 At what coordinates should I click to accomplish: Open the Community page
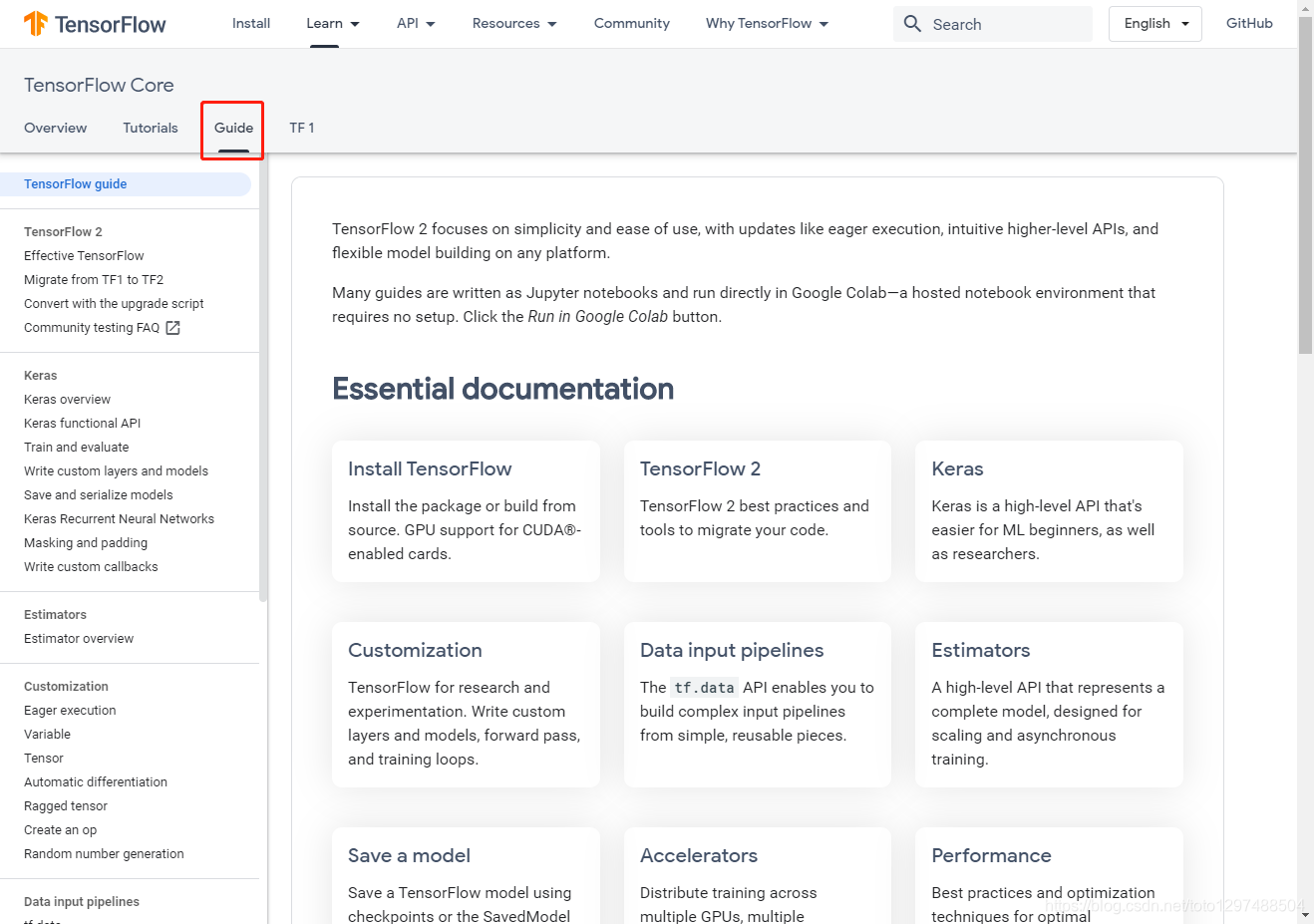(632, 23)
